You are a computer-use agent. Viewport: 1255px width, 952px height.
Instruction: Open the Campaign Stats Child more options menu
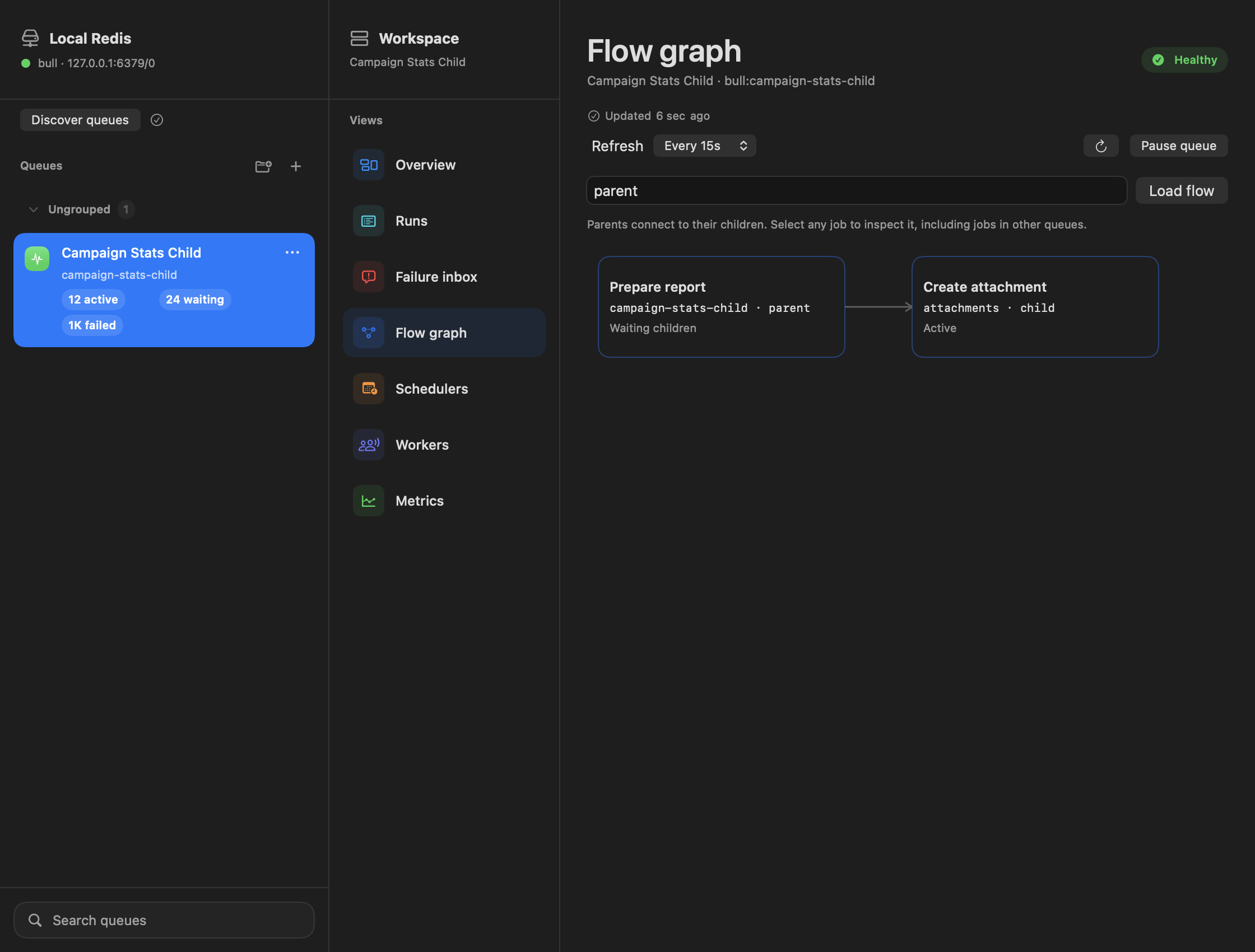pos(292,253)
